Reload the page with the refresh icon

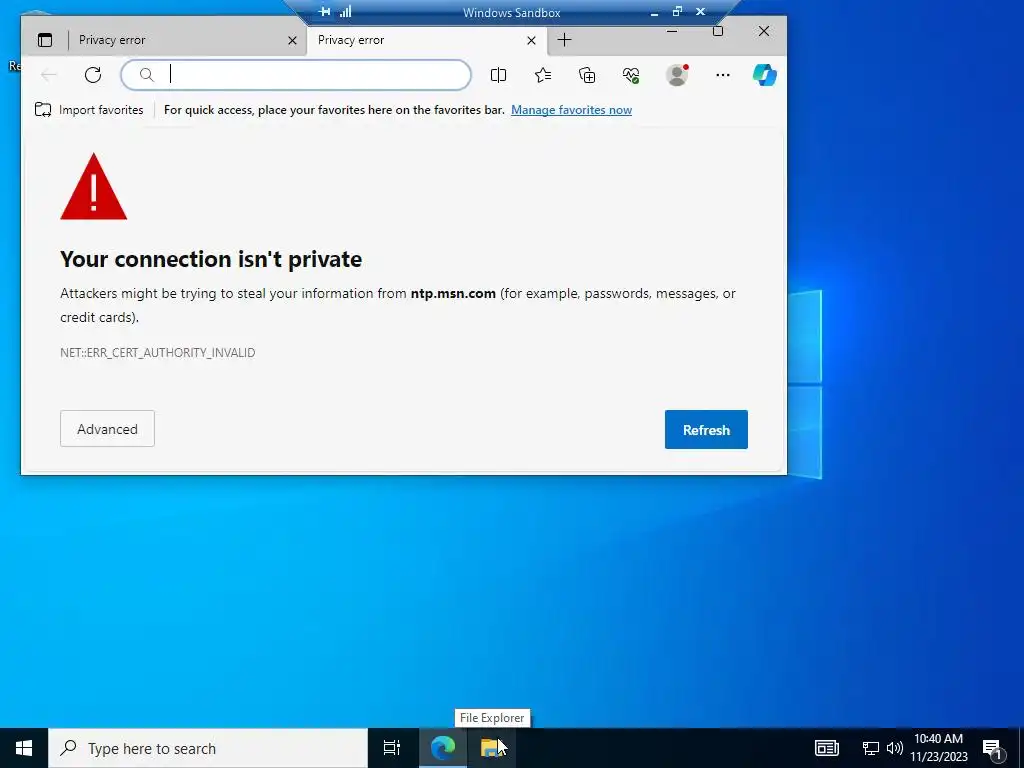click(x=93, y=75)
